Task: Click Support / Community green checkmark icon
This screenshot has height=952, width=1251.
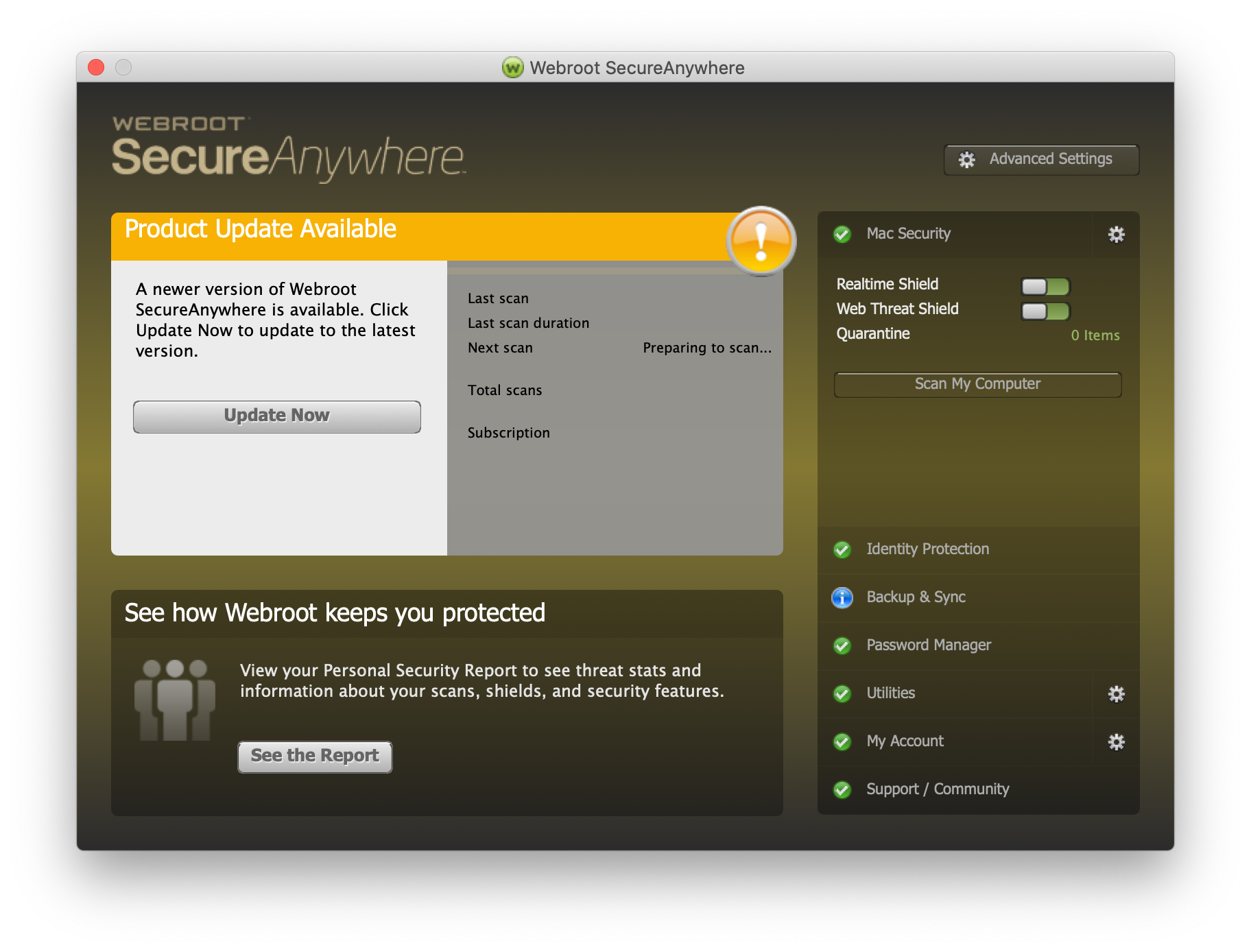Action: point(842,789)
